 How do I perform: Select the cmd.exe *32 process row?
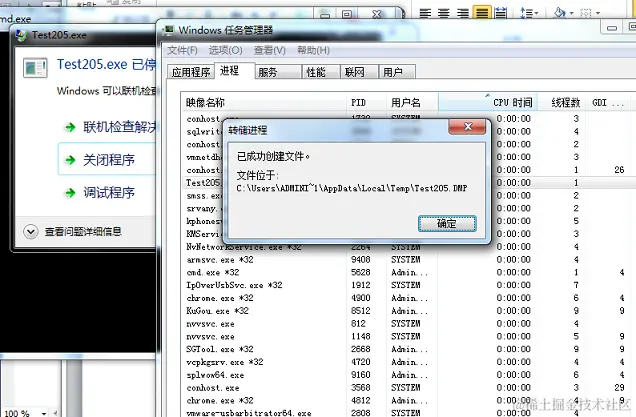(406, 272)
